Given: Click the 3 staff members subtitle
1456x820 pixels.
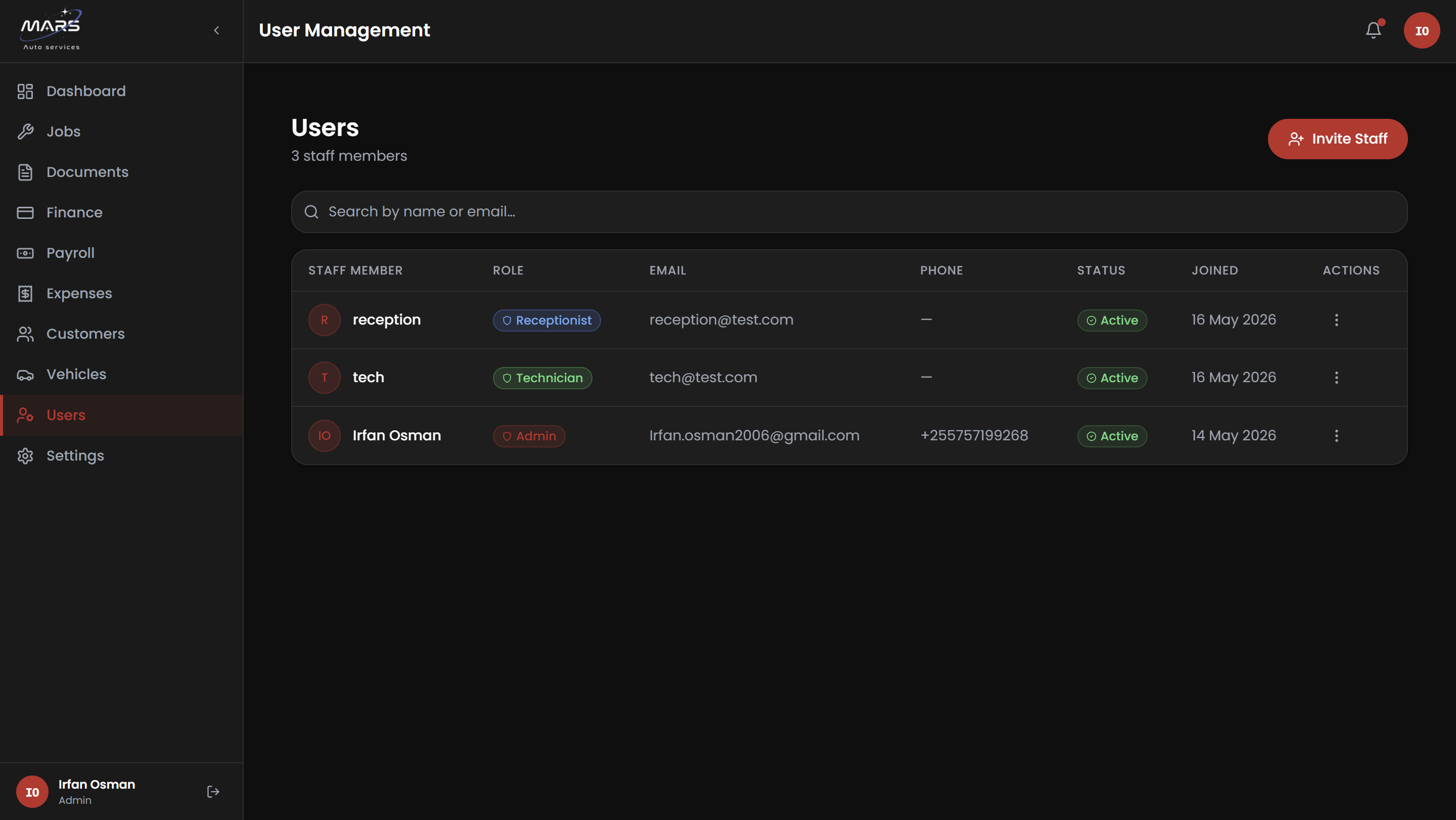Looking at the screenshot, I should tap(349, 156).
